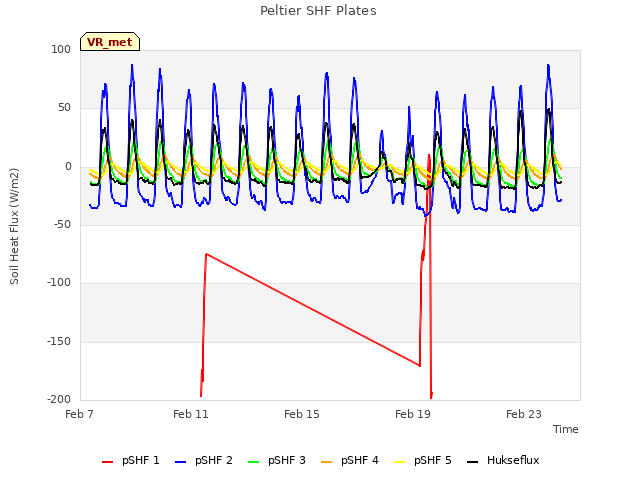Click the Time axis label
The height and width of the screenshot is (480, 640).
click(566, 429)
